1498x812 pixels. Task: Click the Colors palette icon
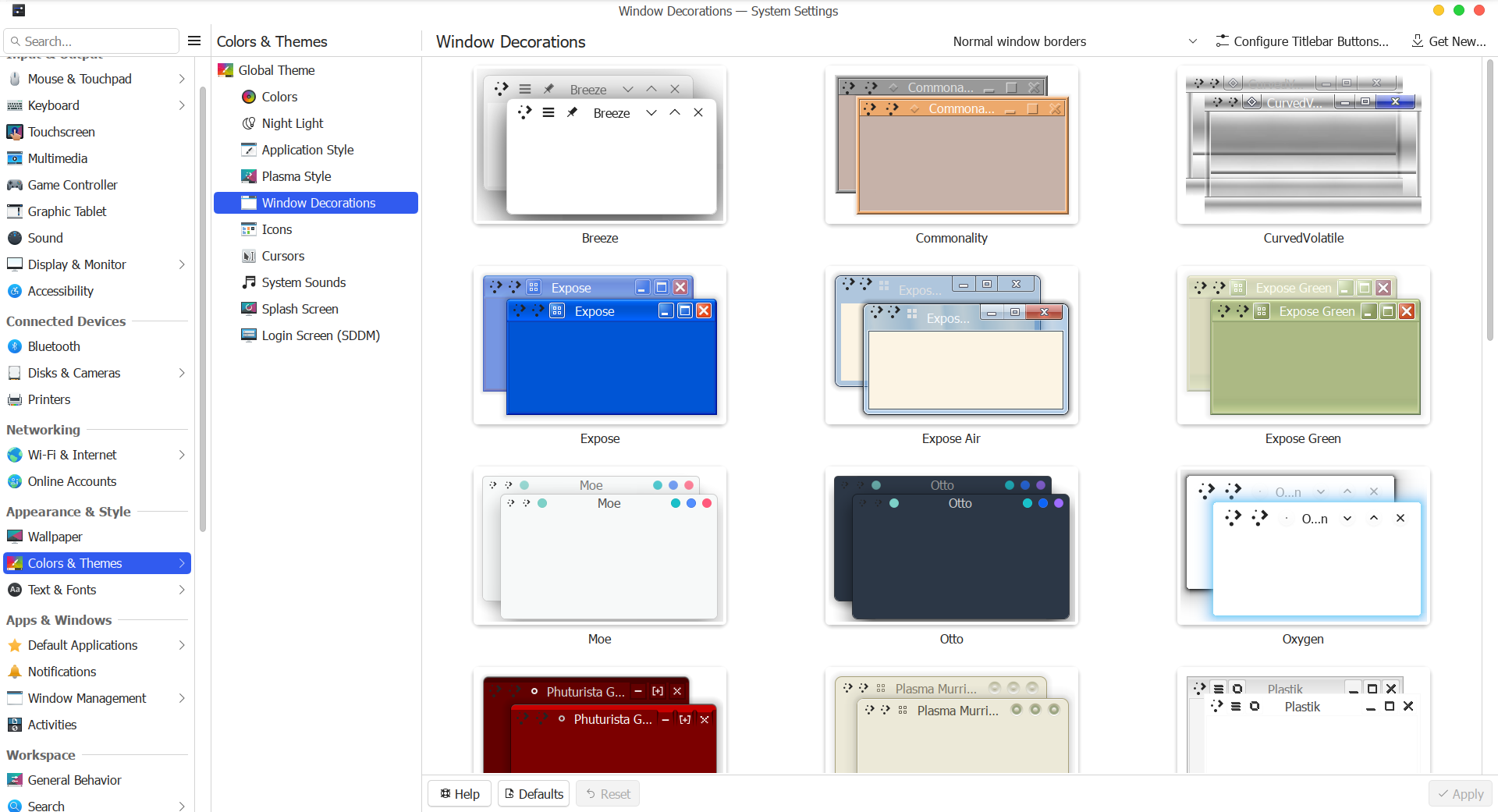coord(249,97)
